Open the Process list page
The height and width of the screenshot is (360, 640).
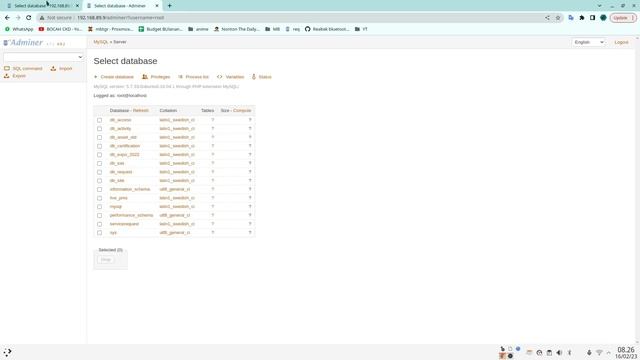pyautogui.click(x=193, y=77)
